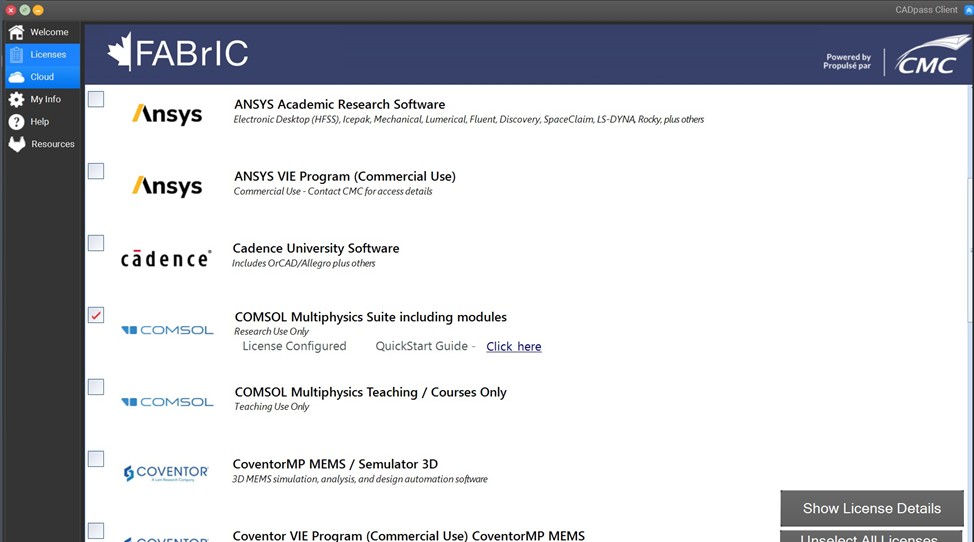Click the Cadence logo thumbnail
974x542 pixels.
[166, 259]
